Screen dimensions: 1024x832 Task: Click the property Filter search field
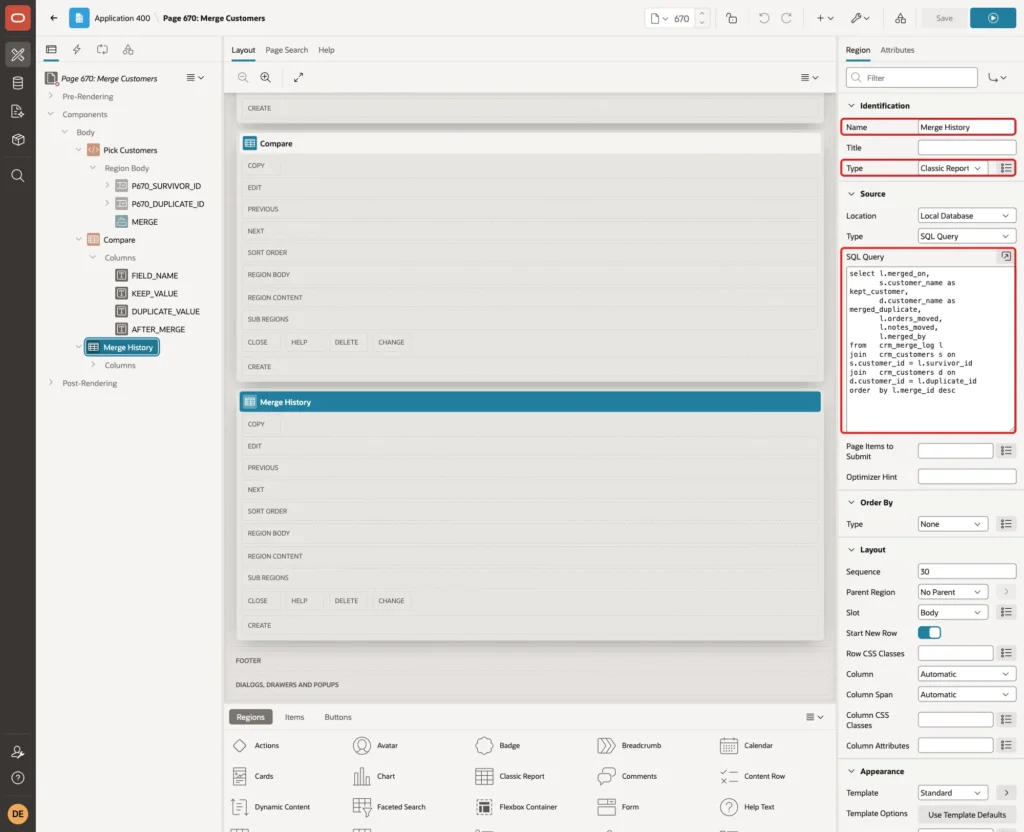click(912, 78)
